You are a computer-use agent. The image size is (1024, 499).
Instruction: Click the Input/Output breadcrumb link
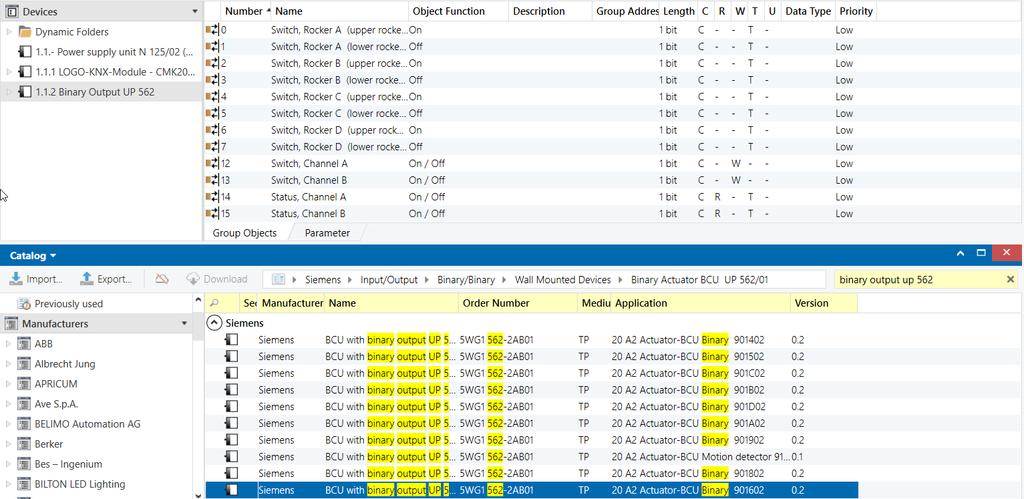click(389, 280)
